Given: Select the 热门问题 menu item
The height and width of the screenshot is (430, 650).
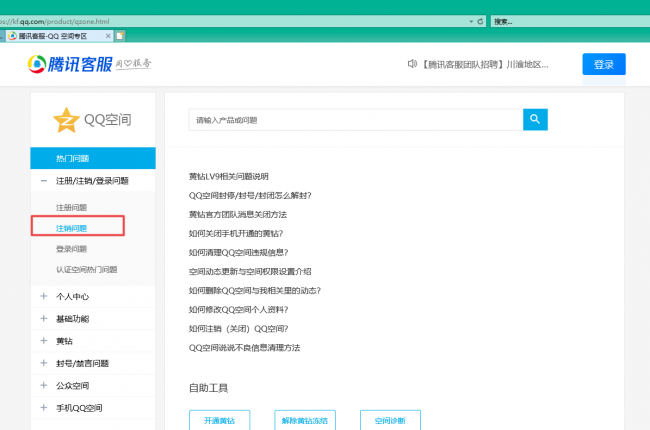Looking at the screenshot, I should coord(93,158).
